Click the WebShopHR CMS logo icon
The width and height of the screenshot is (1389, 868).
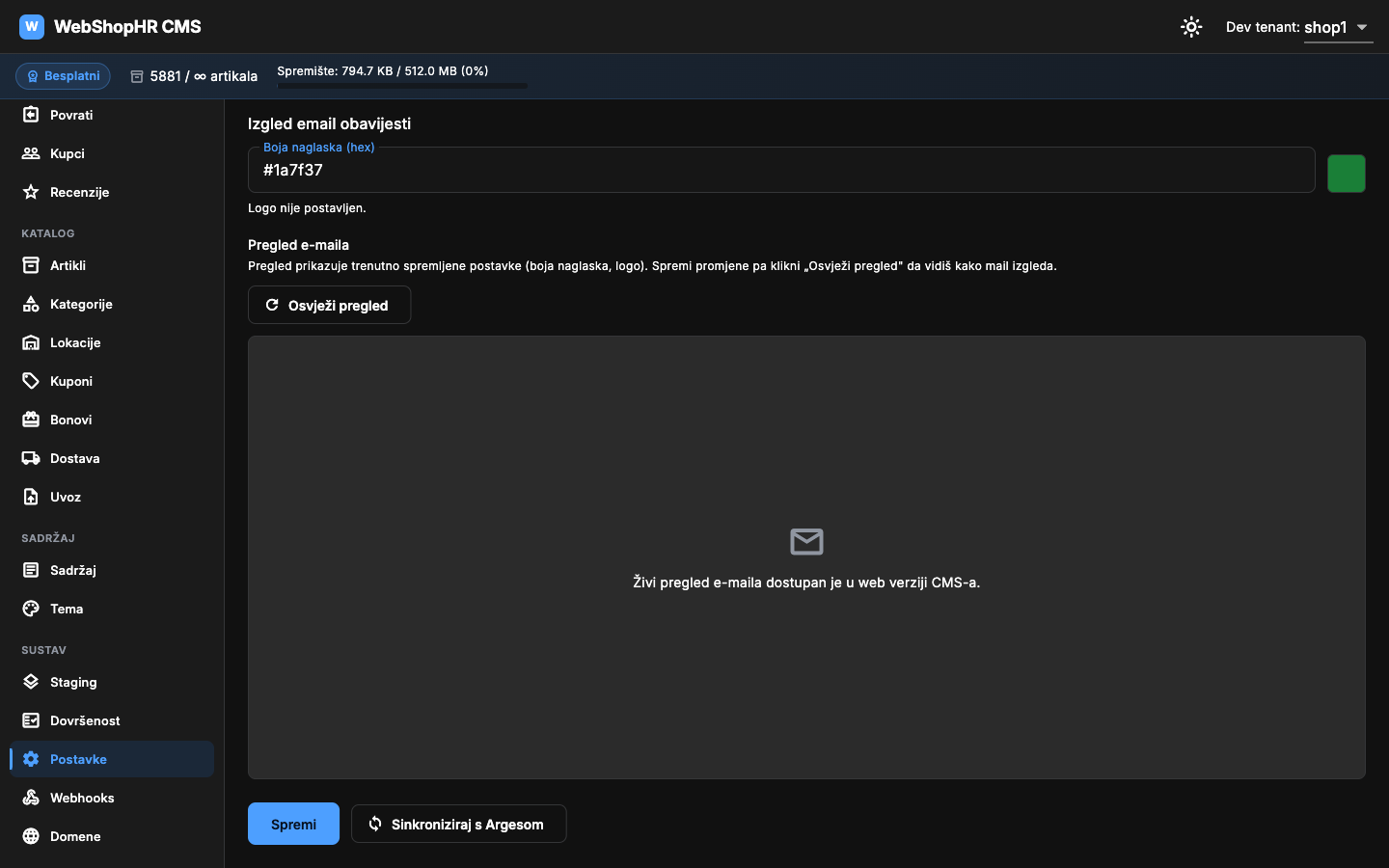32,27
